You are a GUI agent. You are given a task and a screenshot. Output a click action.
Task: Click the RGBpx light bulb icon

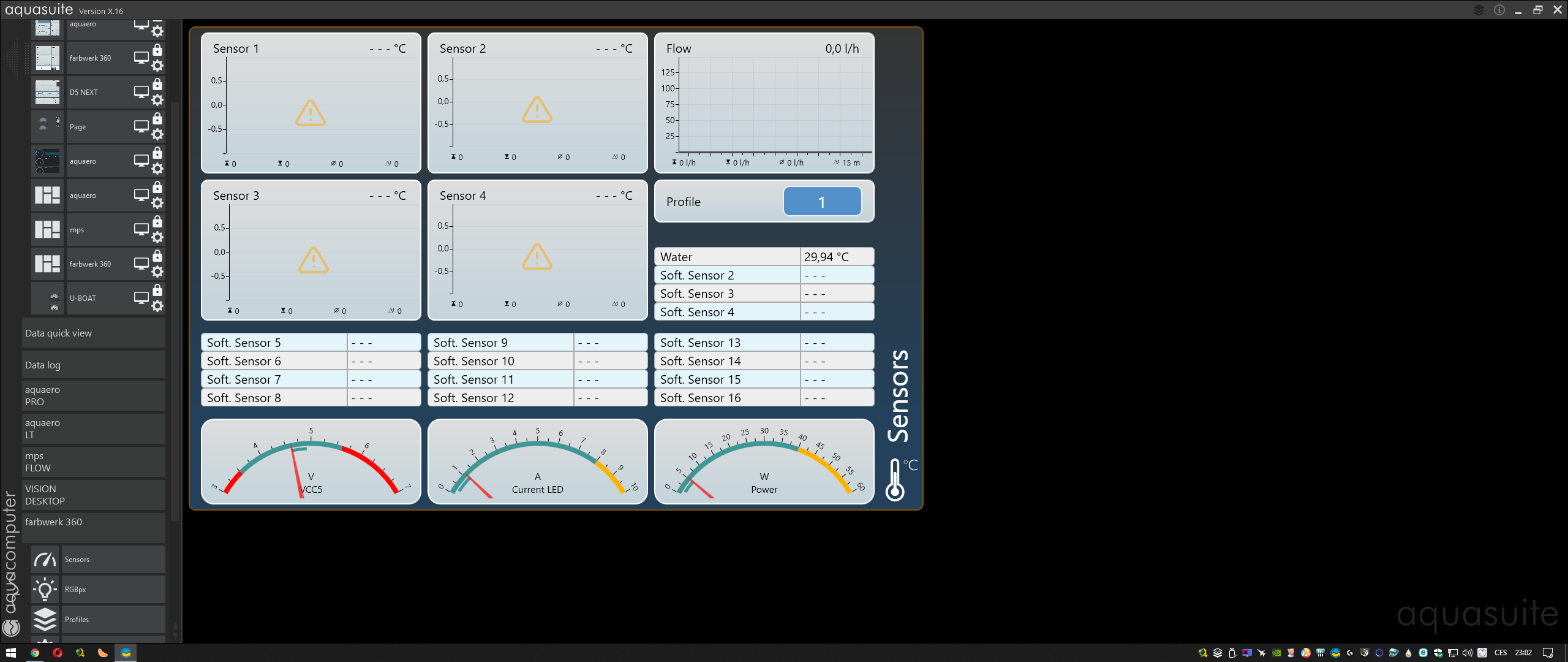pyautogui.click(x=45, y=590)
